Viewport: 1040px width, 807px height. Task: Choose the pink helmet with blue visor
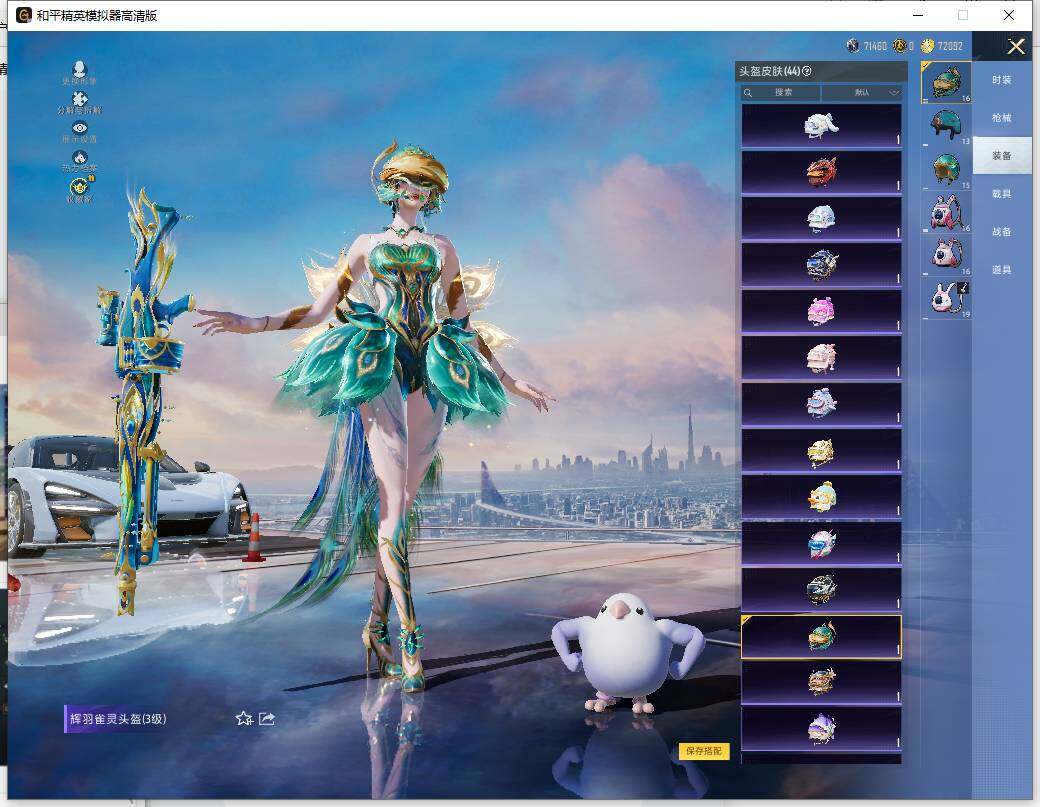click(x=821, y=543)
